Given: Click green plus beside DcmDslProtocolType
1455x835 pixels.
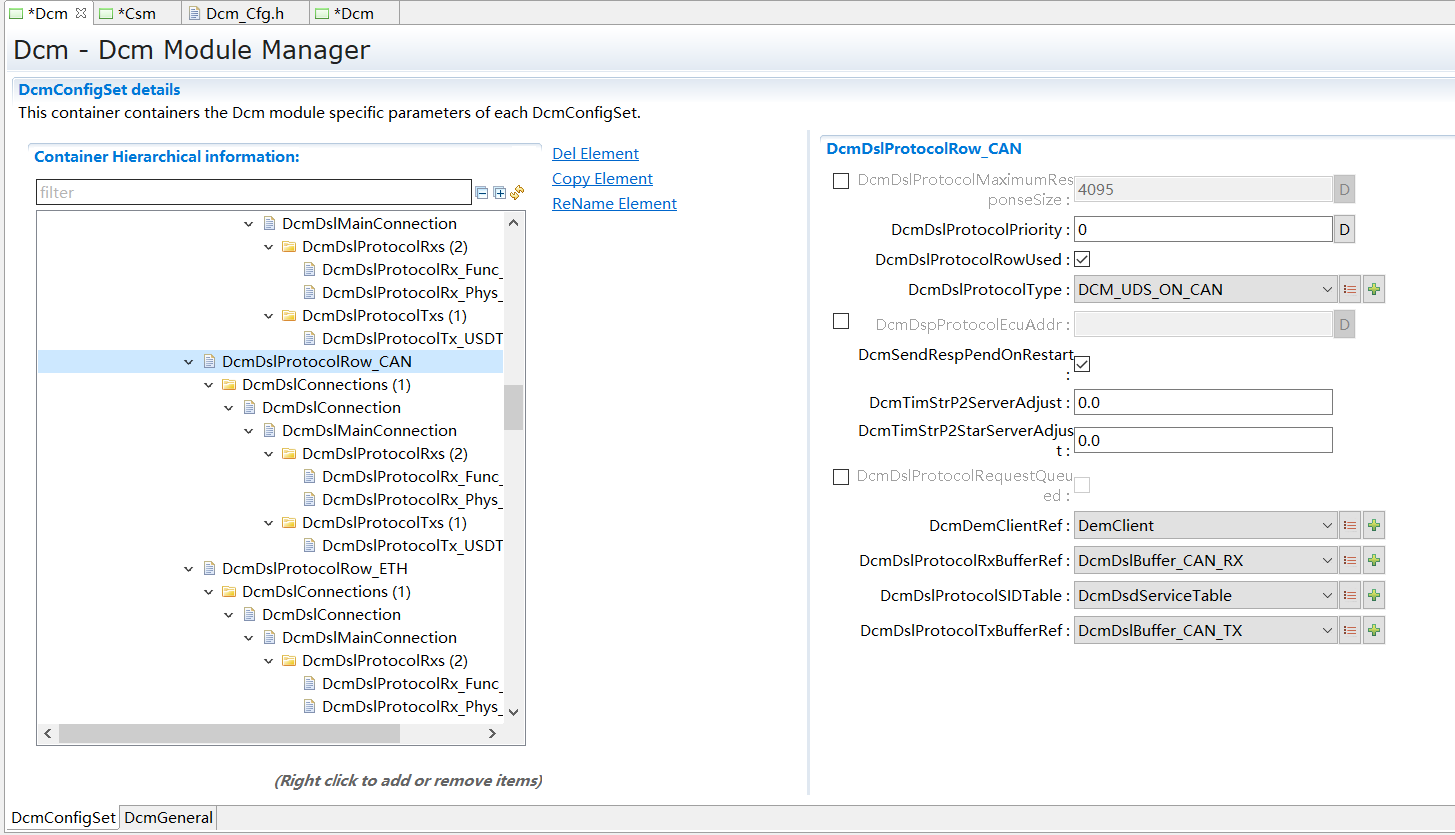Looking at the screenshot, I should [x=1373, y=290].
